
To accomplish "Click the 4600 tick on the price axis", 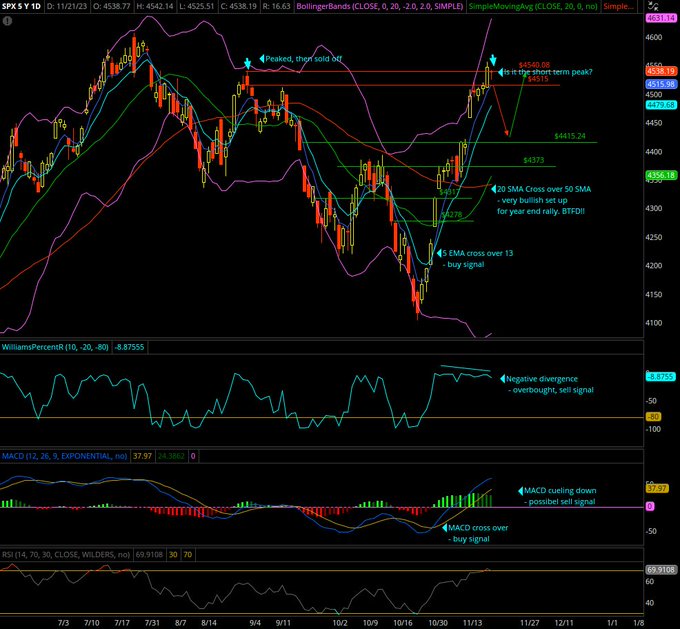I will (x=654, y=38).
